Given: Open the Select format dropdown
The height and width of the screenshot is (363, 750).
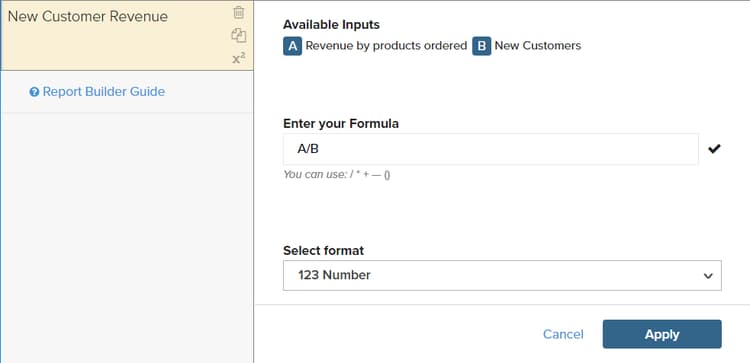Looking at the screenshot, I should pos(502,275).
